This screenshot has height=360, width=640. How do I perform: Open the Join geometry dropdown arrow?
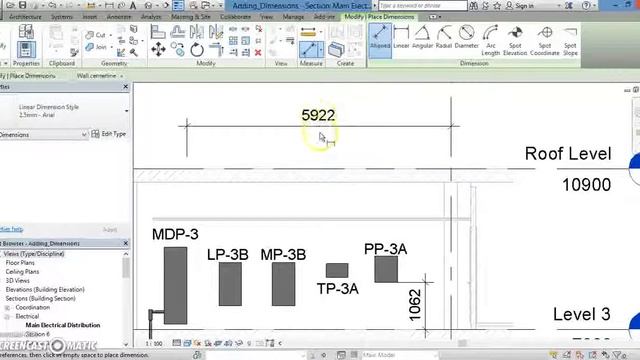coord(111,47)
